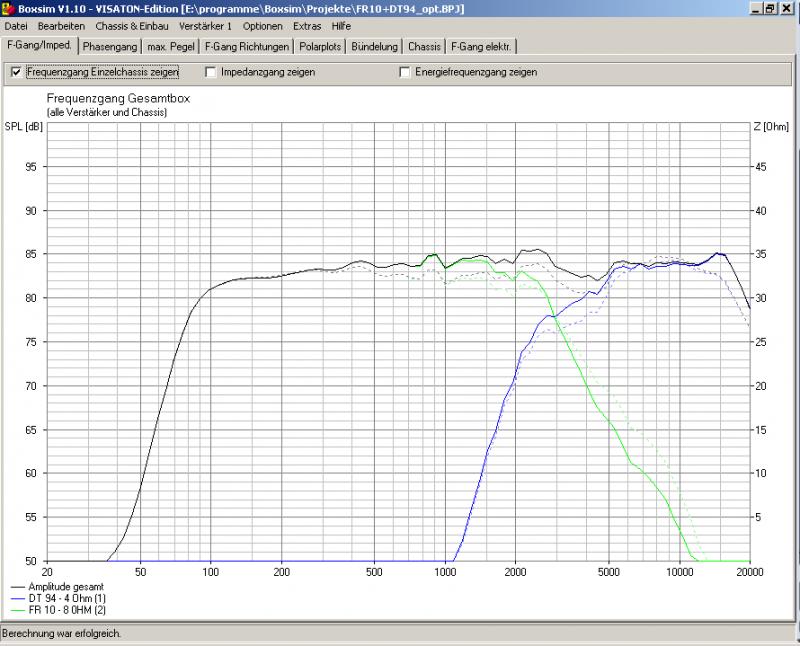800x646 pixels.
Task: Switch to the Phasengang tab
Action: [110, 46]
